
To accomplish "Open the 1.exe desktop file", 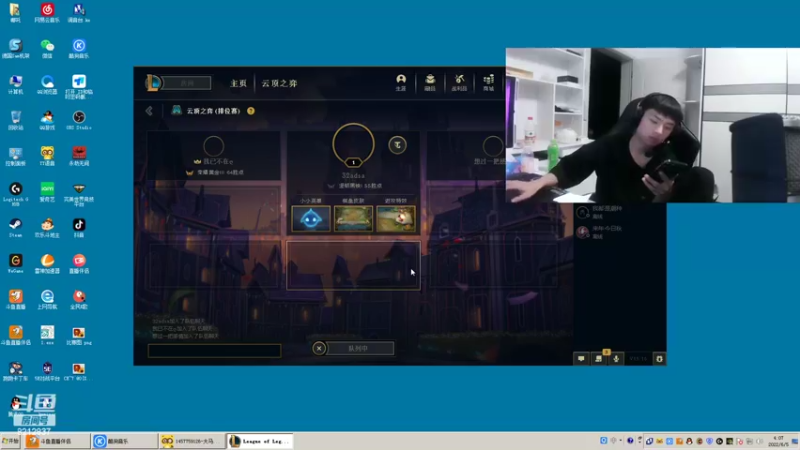I will [x=47, y=335].
